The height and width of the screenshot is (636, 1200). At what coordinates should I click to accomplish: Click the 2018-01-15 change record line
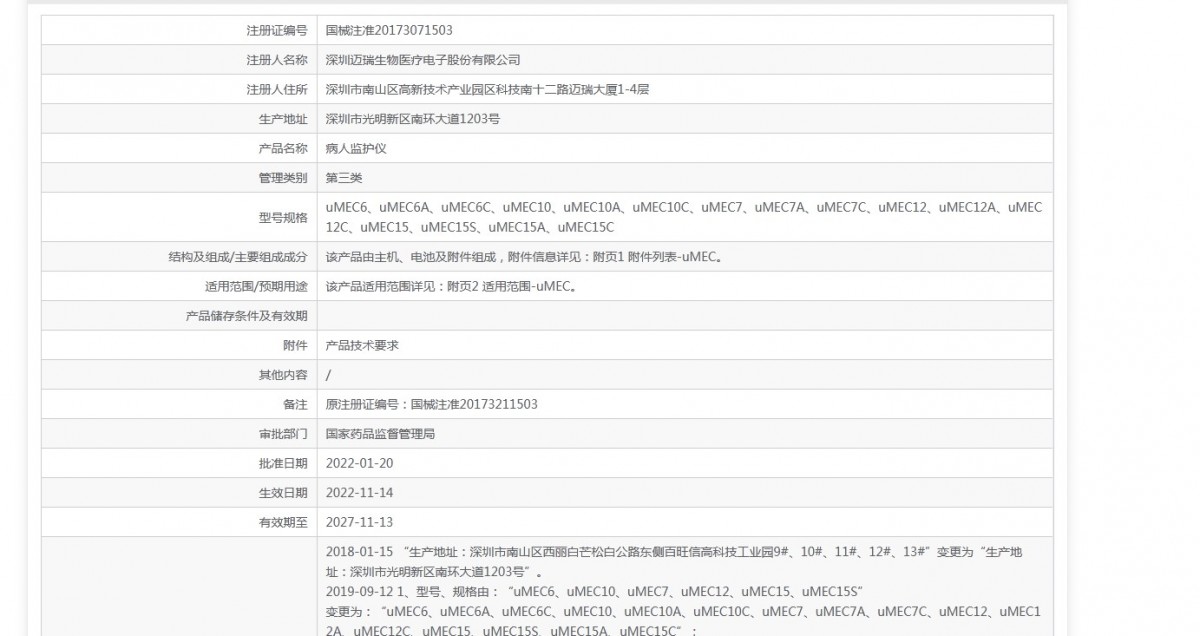coord(674,552)
